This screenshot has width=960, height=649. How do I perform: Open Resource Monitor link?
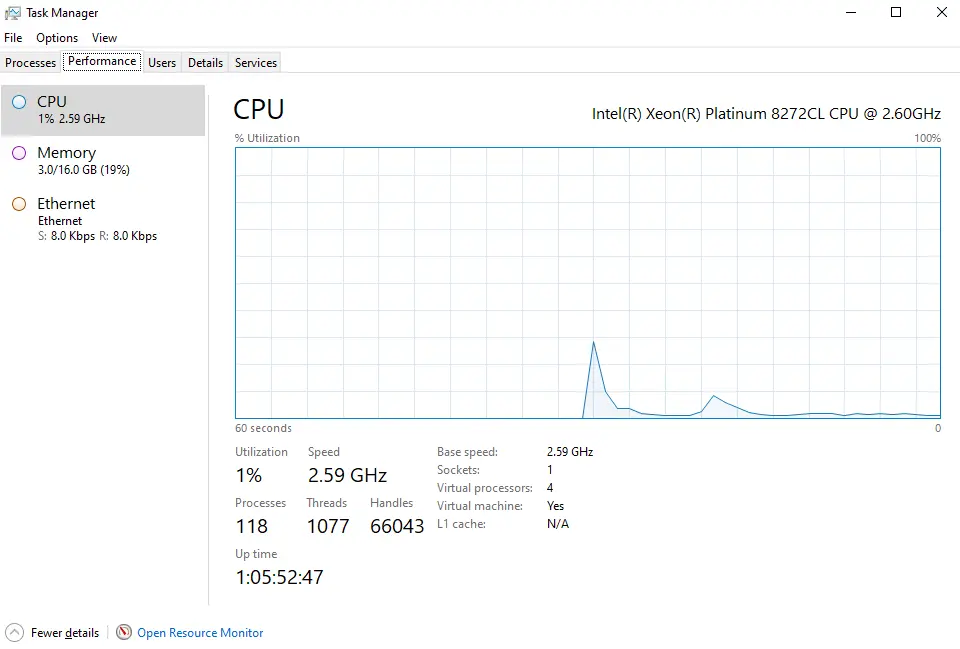(x=200, y=632)
